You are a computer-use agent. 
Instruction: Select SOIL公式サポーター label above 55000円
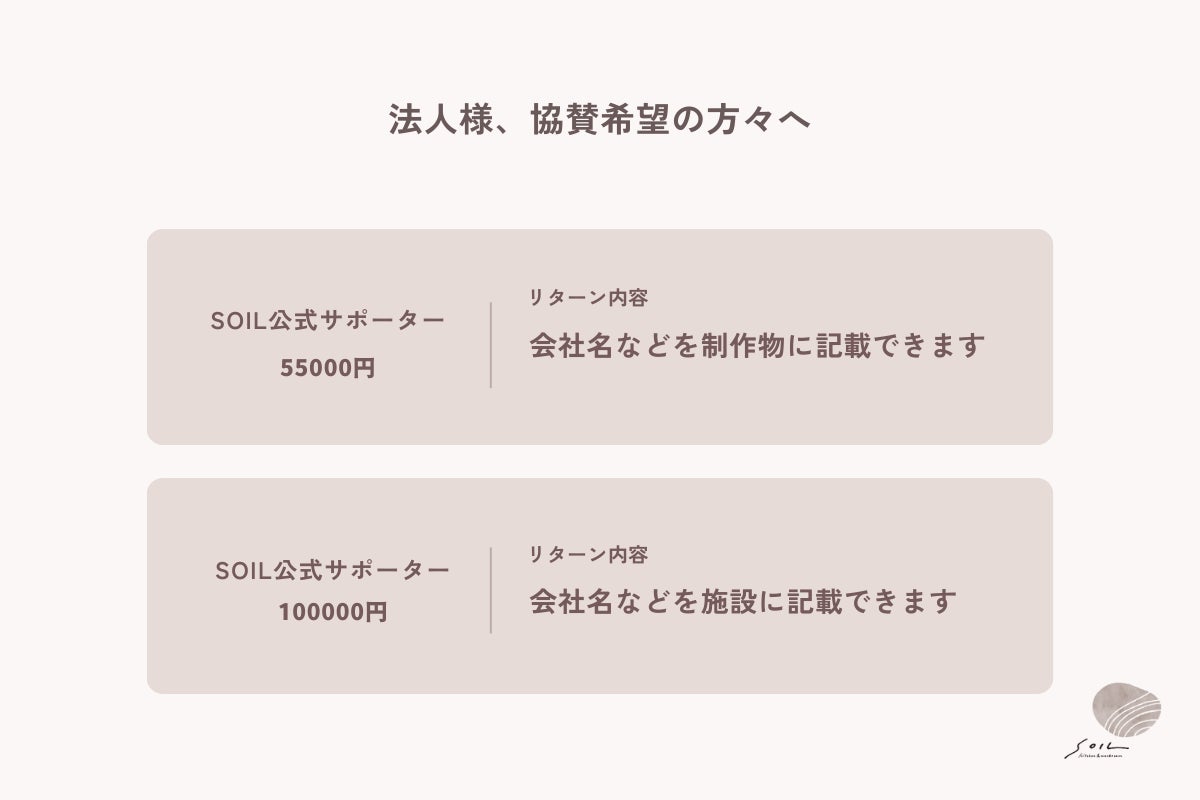[x=328, y=321]
